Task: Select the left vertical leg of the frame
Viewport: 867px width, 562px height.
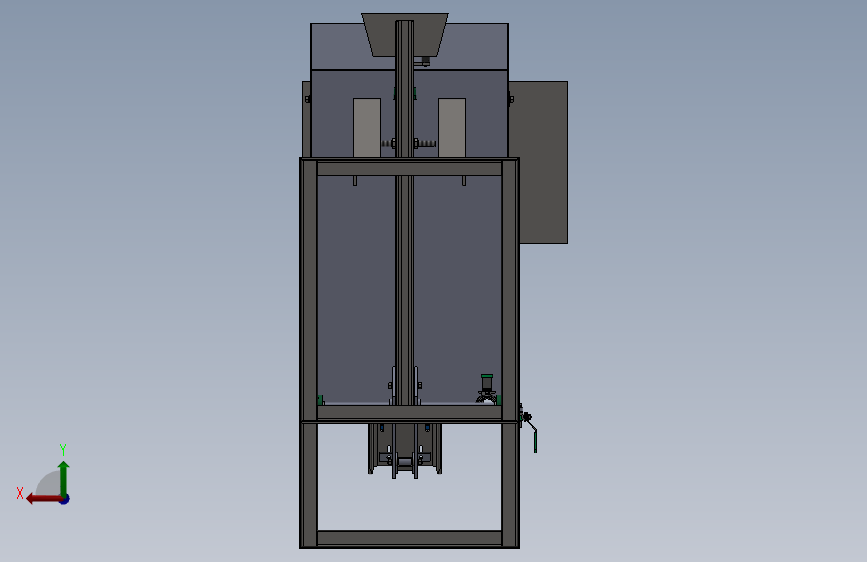Action: click(x=309, y=353)
